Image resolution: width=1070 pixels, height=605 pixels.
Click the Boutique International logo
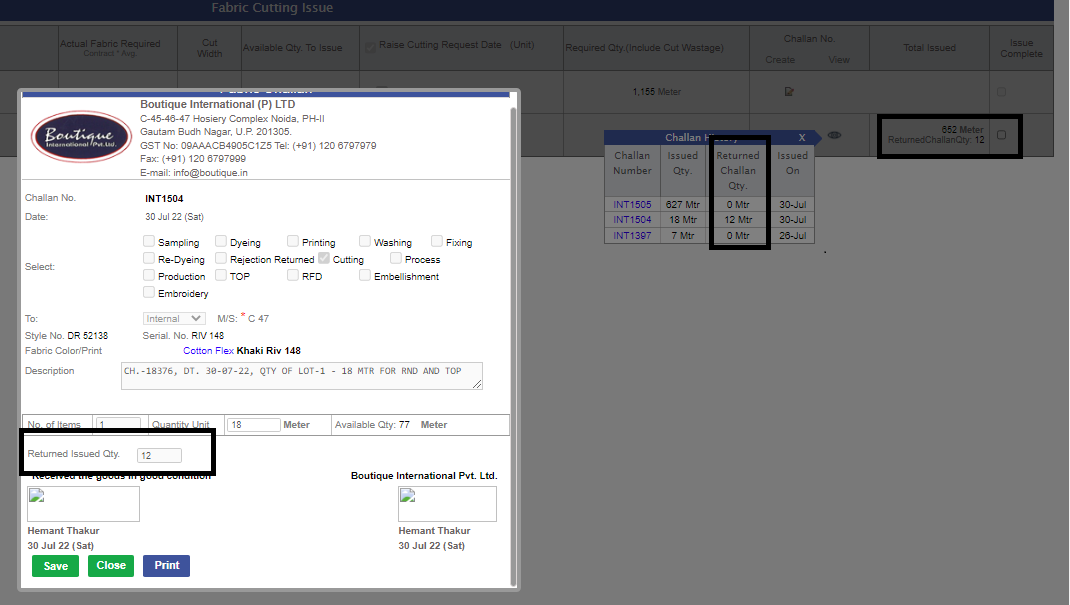[x=81, y=136]
